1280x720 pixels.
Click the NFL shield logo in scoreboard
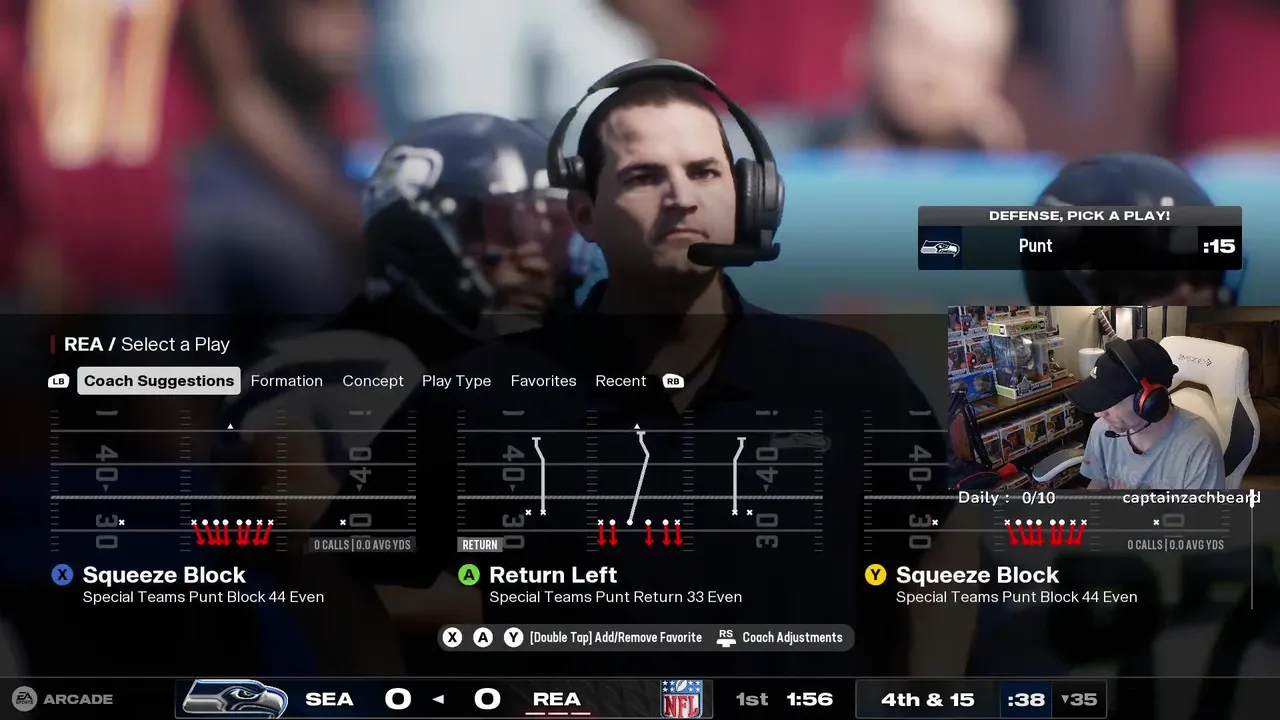pyautogui.click(x=681, y=699)
